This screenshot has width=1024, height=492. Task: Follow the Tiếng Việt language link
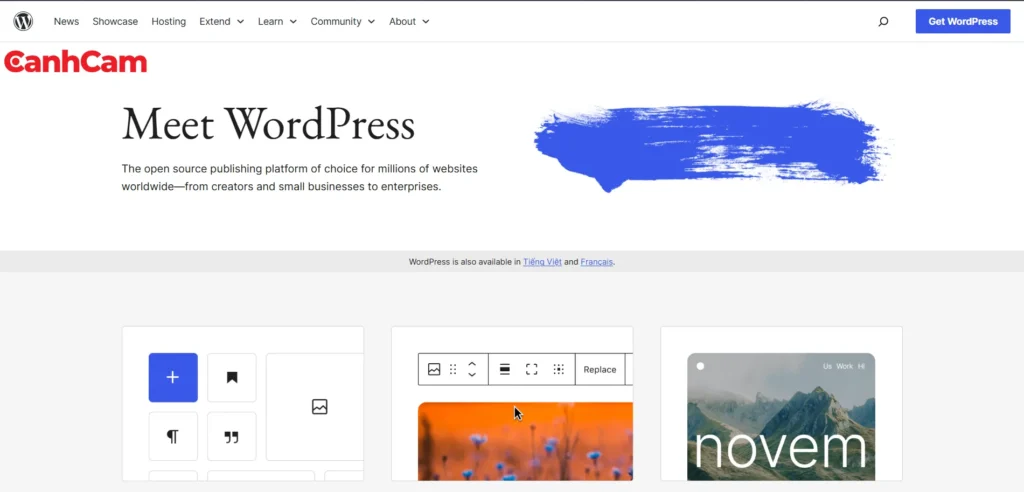(x=542, y=262)
